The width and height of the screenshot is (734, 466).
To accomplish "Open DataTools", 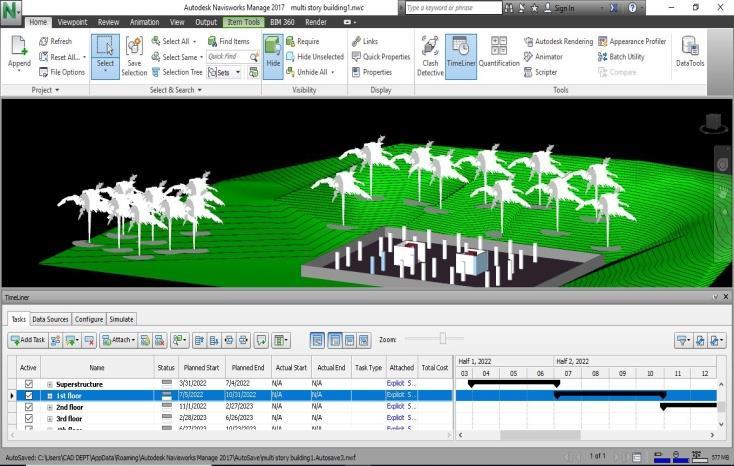I will click(x=690, y=52).
